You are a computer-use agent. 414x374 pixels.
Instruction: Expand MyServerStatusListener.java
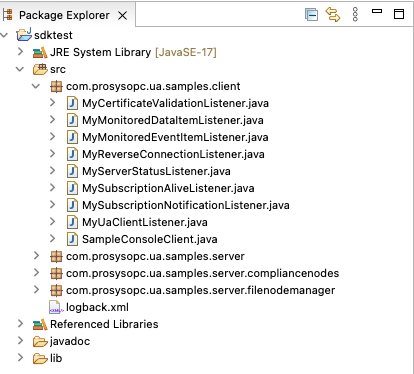[53, 171]
